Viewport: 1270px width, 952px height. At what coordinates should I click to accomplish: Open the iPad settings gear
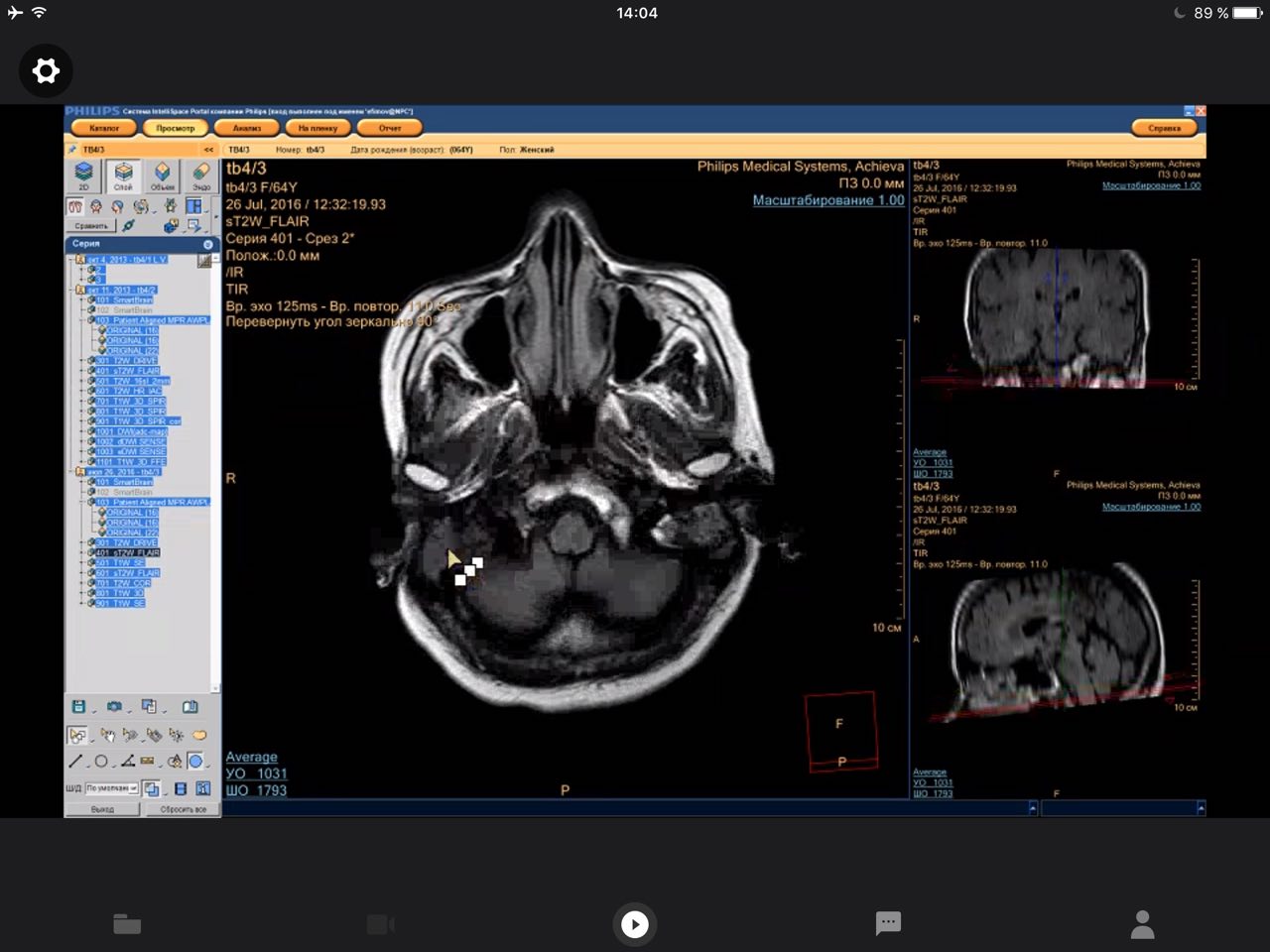(46, 70)
